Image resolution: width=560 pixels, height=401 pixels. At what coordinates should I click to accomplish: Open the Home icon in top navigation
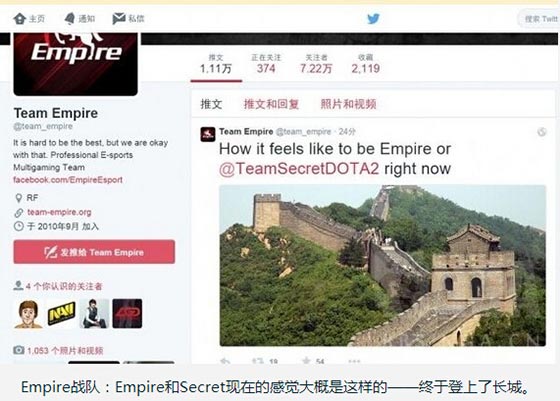coord(20,18)
